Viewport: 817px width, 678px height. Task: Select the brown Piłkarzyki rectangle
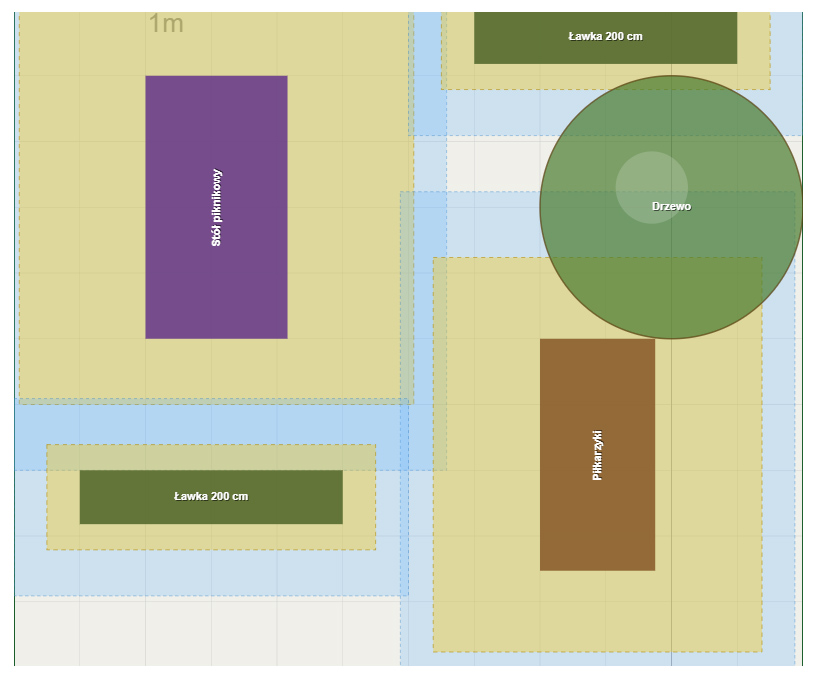tap(597, 520)
